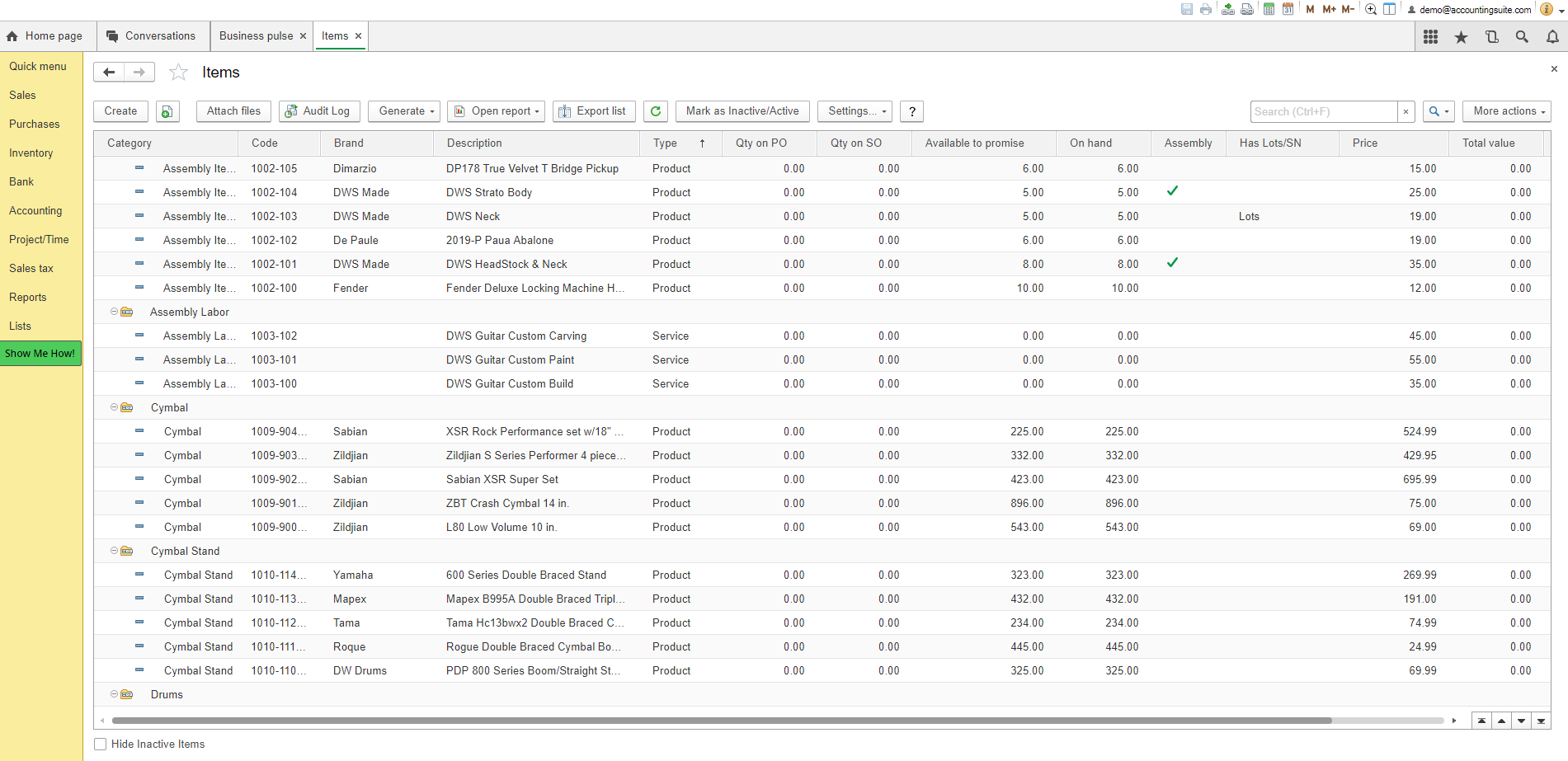Click the Export list button
The height and width of the screenshot is (761, 1568).
pos(593,111)
